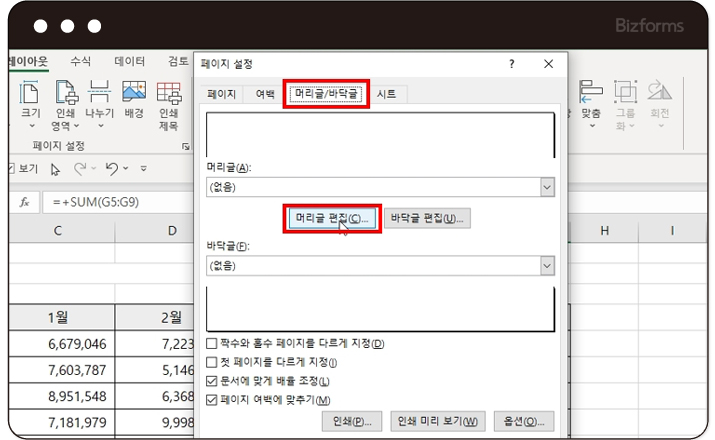This screenshot has height=440, width=715.
Task: Open quick access toolbar customize dropdown
Action: coord(144,169)
